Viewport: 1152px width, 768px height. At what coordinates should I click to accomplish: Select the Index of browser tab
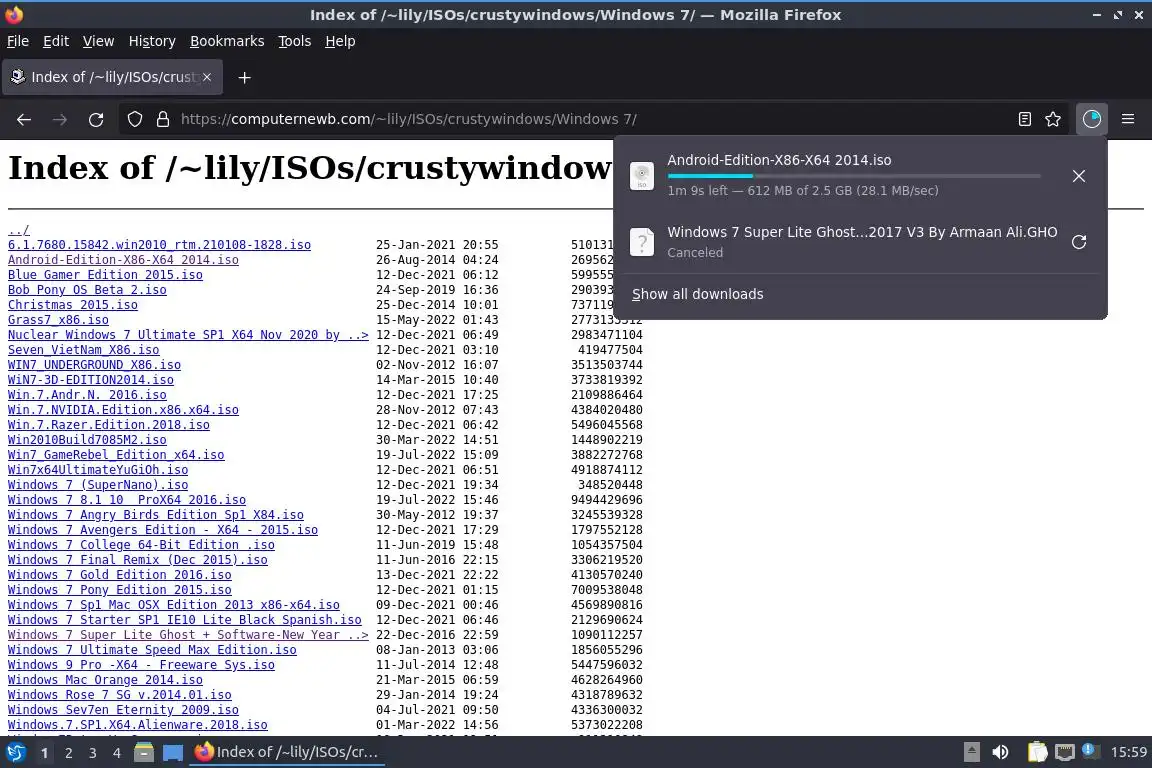pos(112,77)
